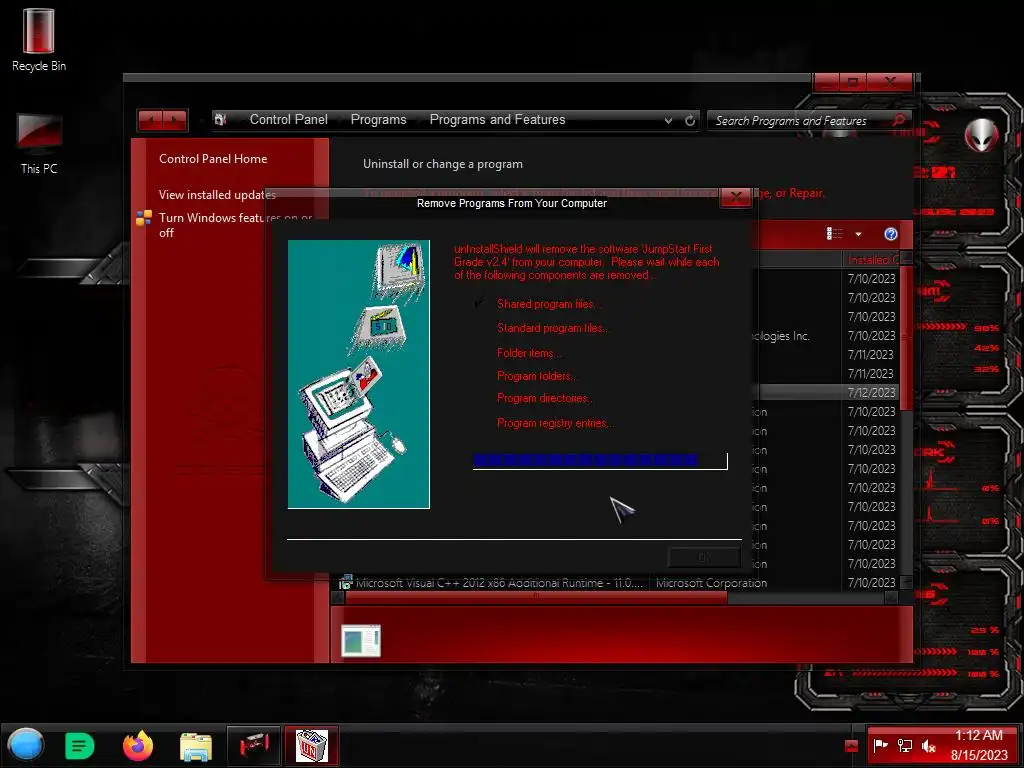The image size is (1024, 768).
Task: Click Program registry entries text
Action: [x=555, y=423]
